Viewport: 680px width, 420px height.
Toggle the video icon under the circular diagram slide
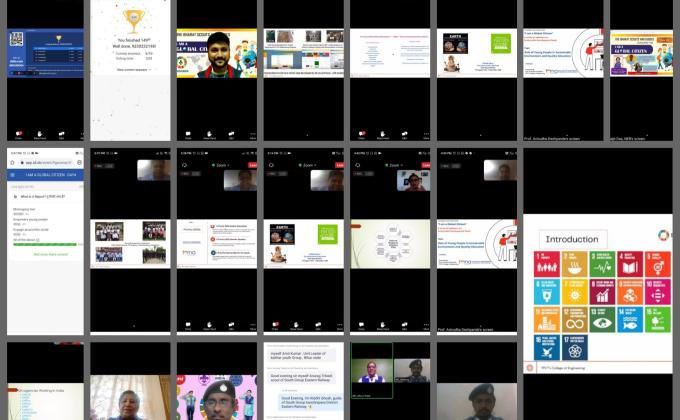pyautogui.click(x=361, y=325)
